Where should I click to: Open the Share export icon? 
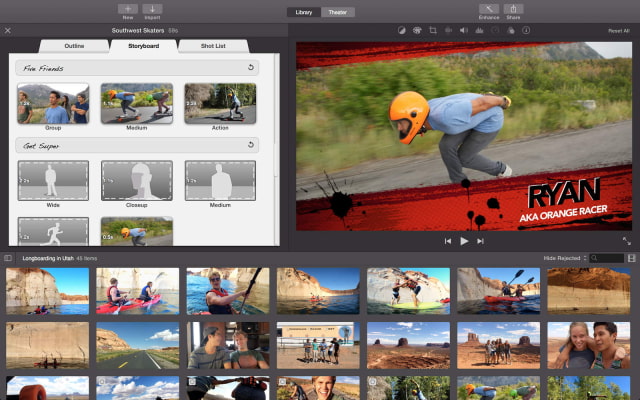pyautogui.click(x=513, y=9)
